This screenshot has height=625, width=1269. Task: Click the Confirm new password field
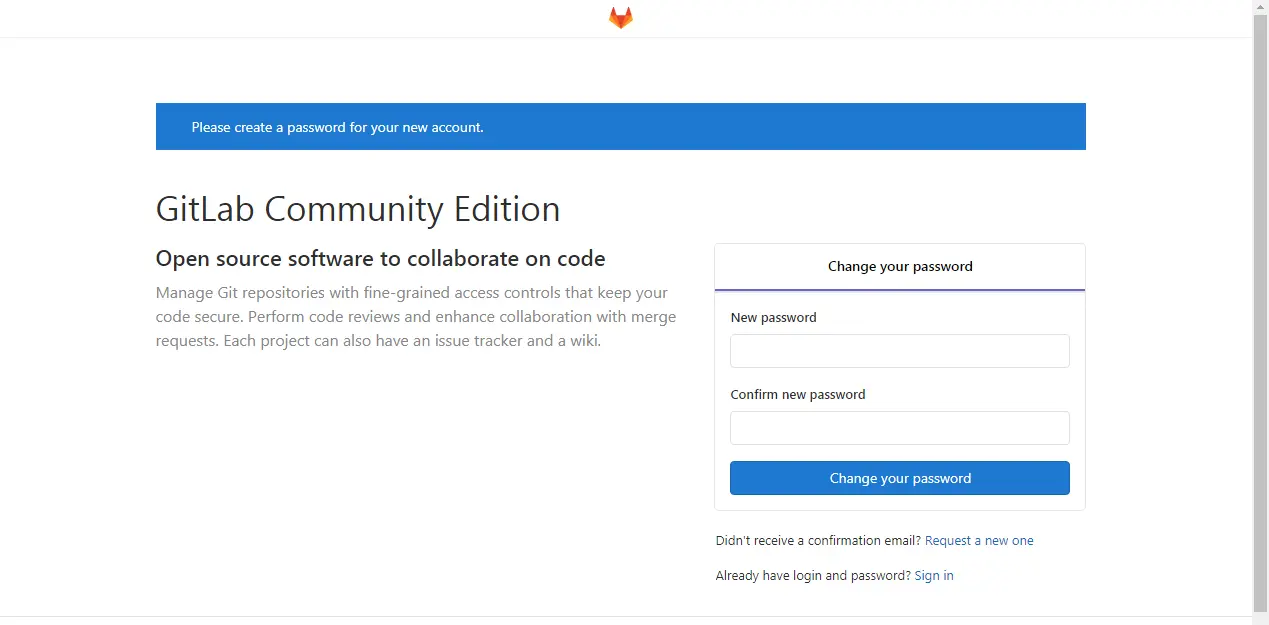(x=899, y=428)
